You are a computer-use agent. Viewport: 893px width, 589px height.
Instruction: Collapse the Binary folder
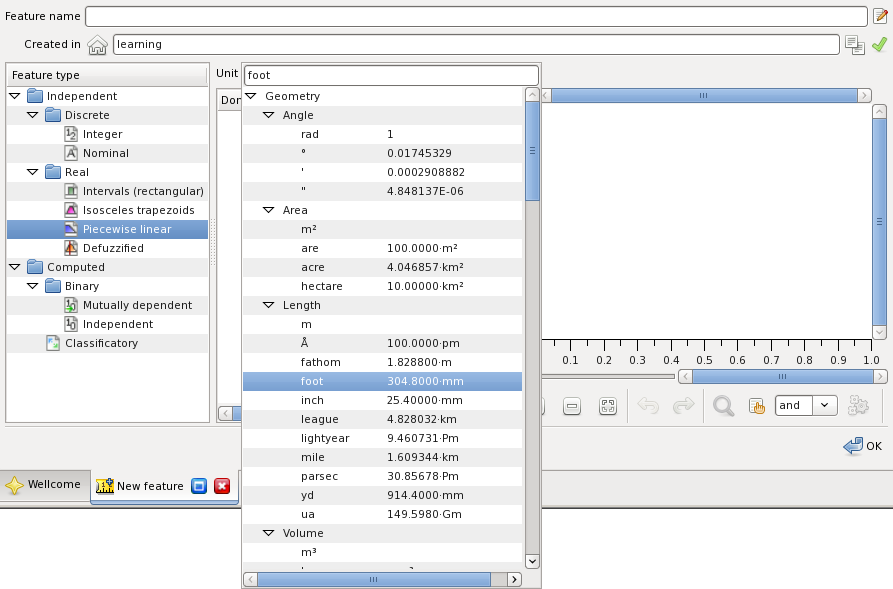tap(33, 286)
